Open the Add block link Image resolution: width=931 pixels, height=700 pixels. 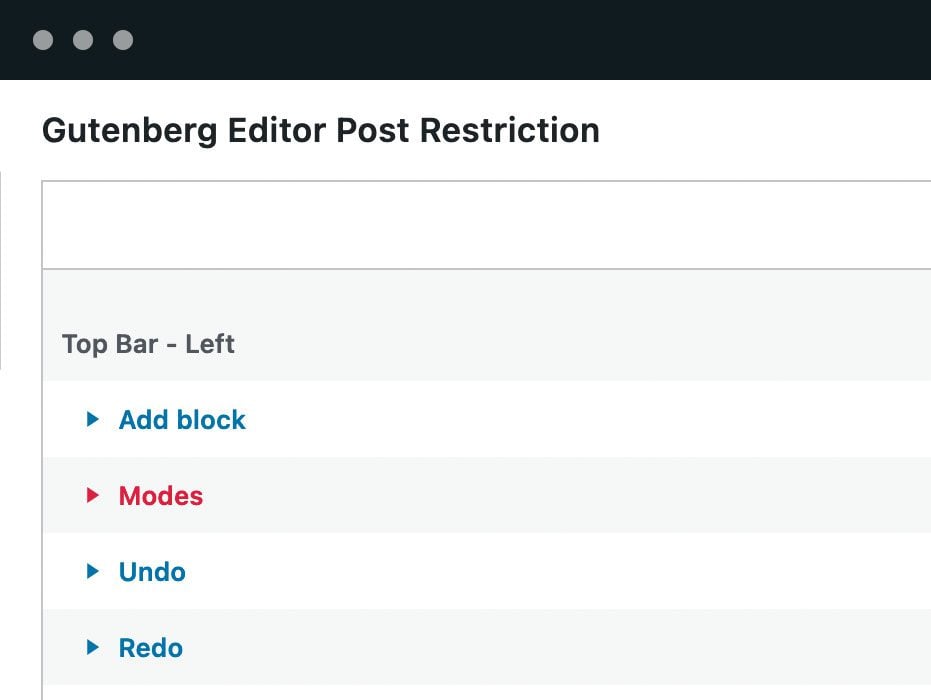[x=182, y=420]
